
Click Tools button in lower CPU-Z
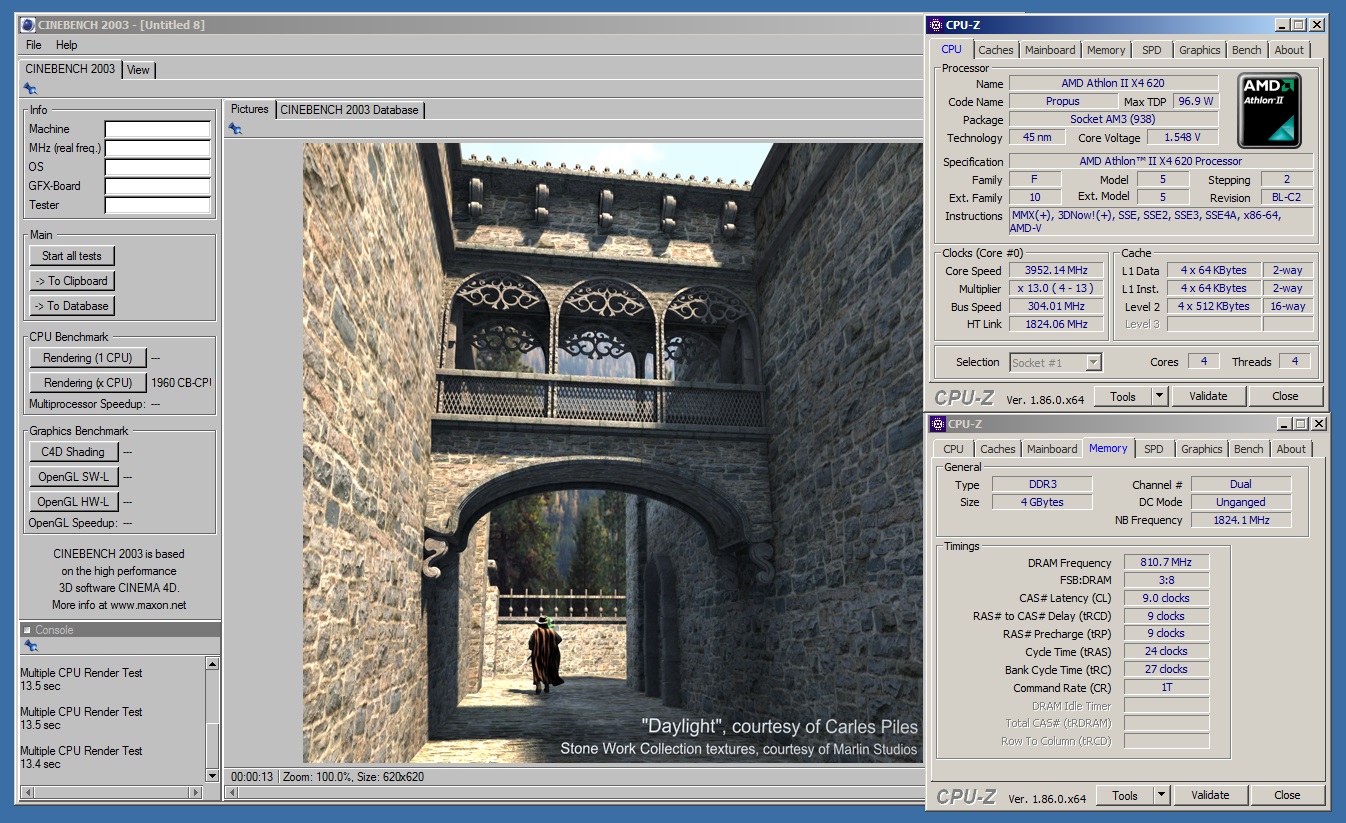[1125, 795]
